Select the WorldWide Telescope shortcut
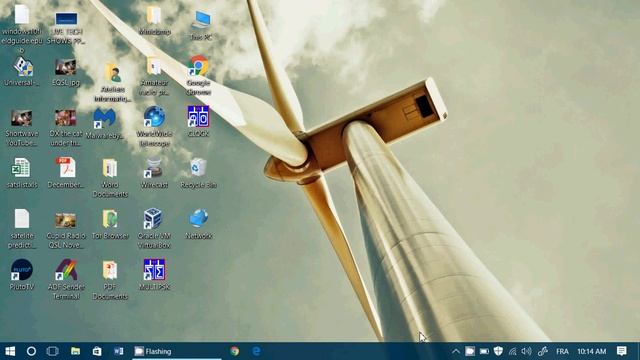This screenshot has width=640, height=360. click(154, 127)
